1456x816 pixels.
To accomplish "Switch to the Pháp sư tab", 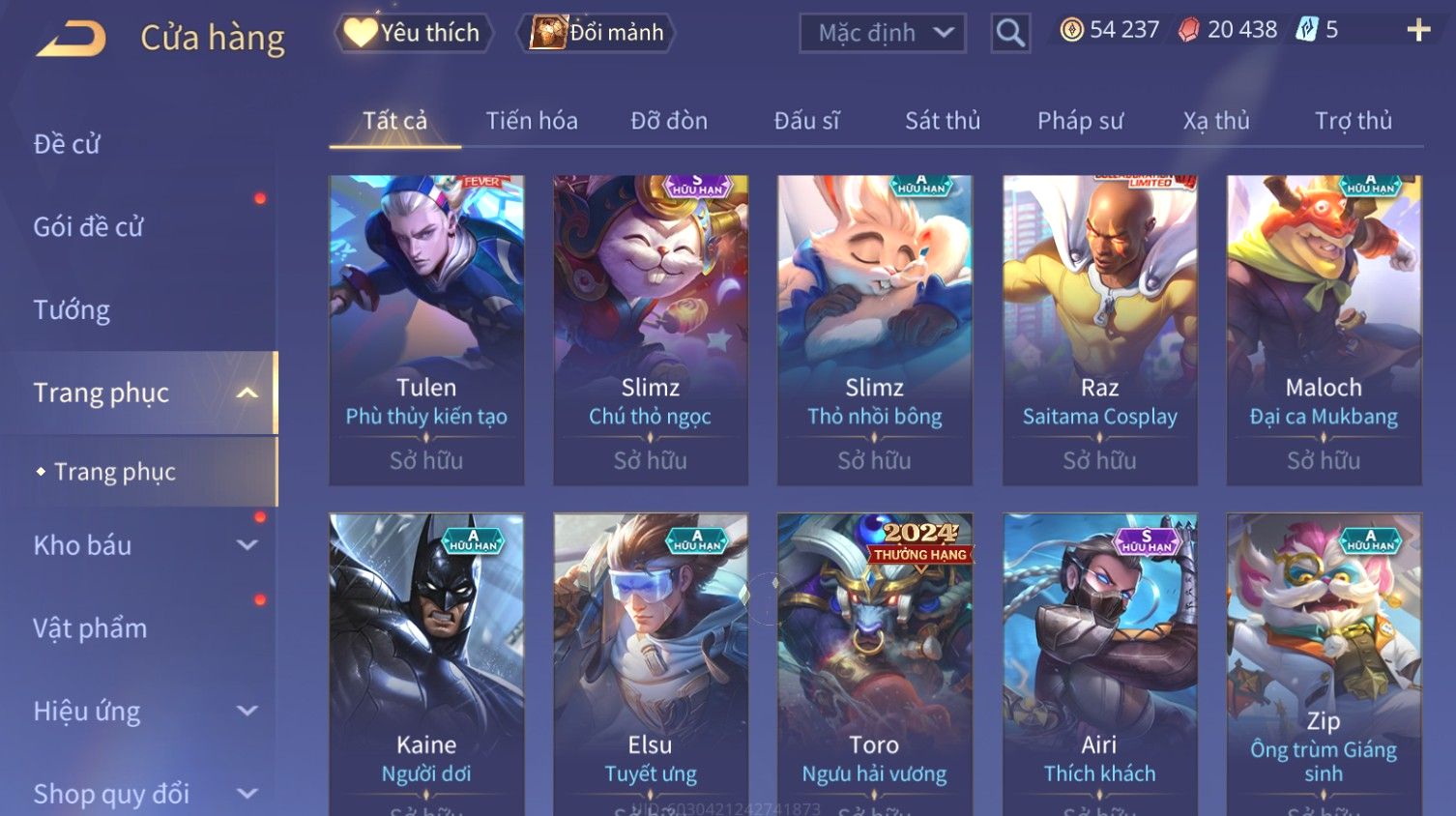I will [x=1080, y=121].
